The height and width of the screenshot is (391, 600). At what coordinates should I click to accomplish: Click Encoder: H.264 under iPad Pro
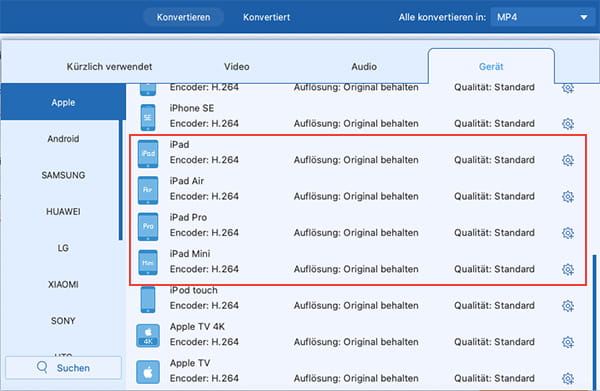204,233
